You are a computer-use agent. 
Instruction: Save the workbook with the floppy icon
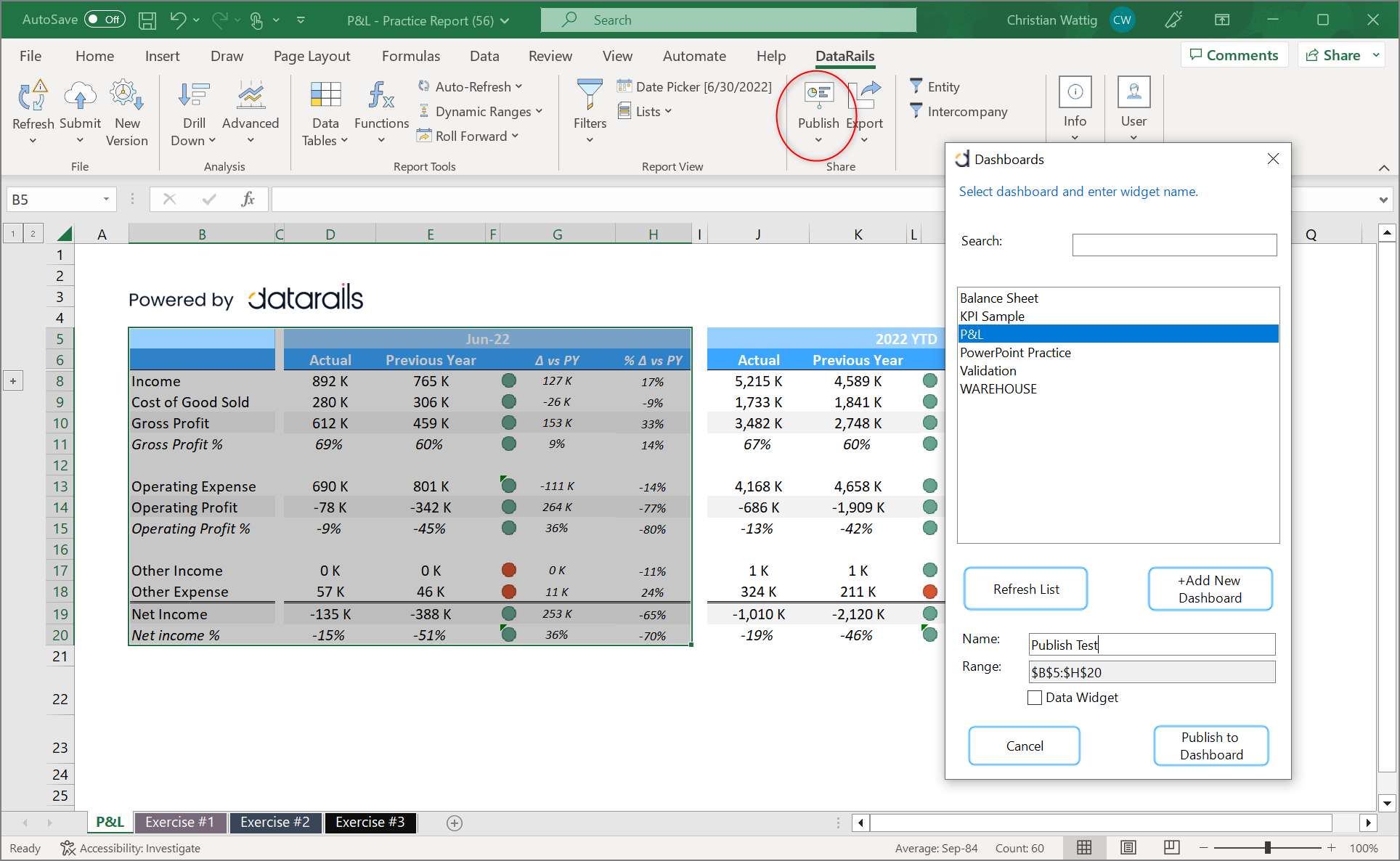click(147, 20)
